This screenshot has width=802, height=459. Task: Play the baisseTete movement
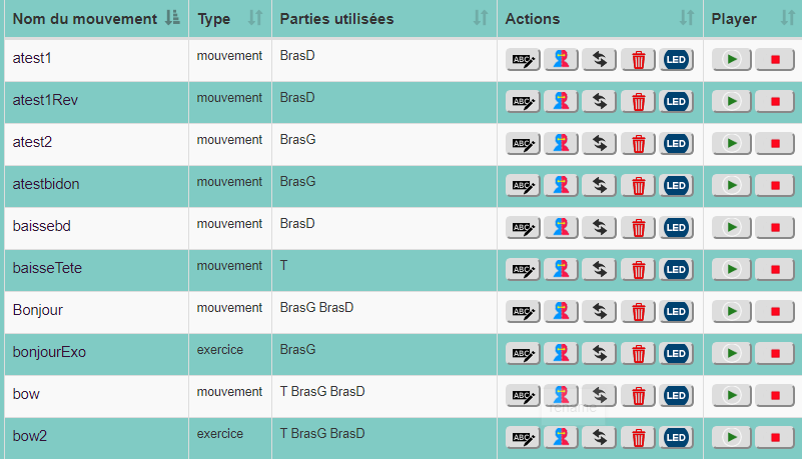coord(732,270)
